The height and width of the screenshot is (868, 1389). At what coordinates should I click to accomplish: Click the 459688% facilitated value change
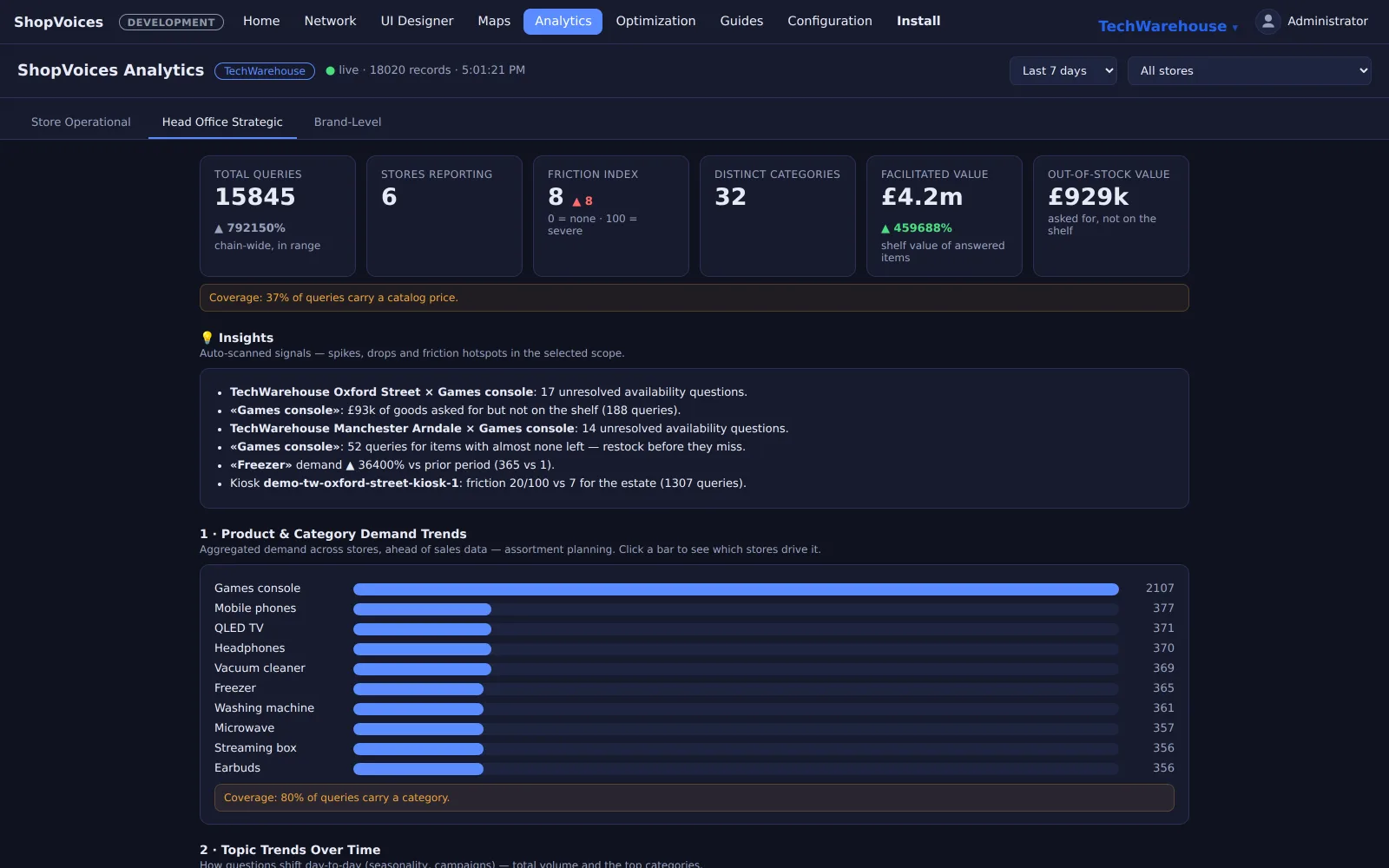point(917,228)
